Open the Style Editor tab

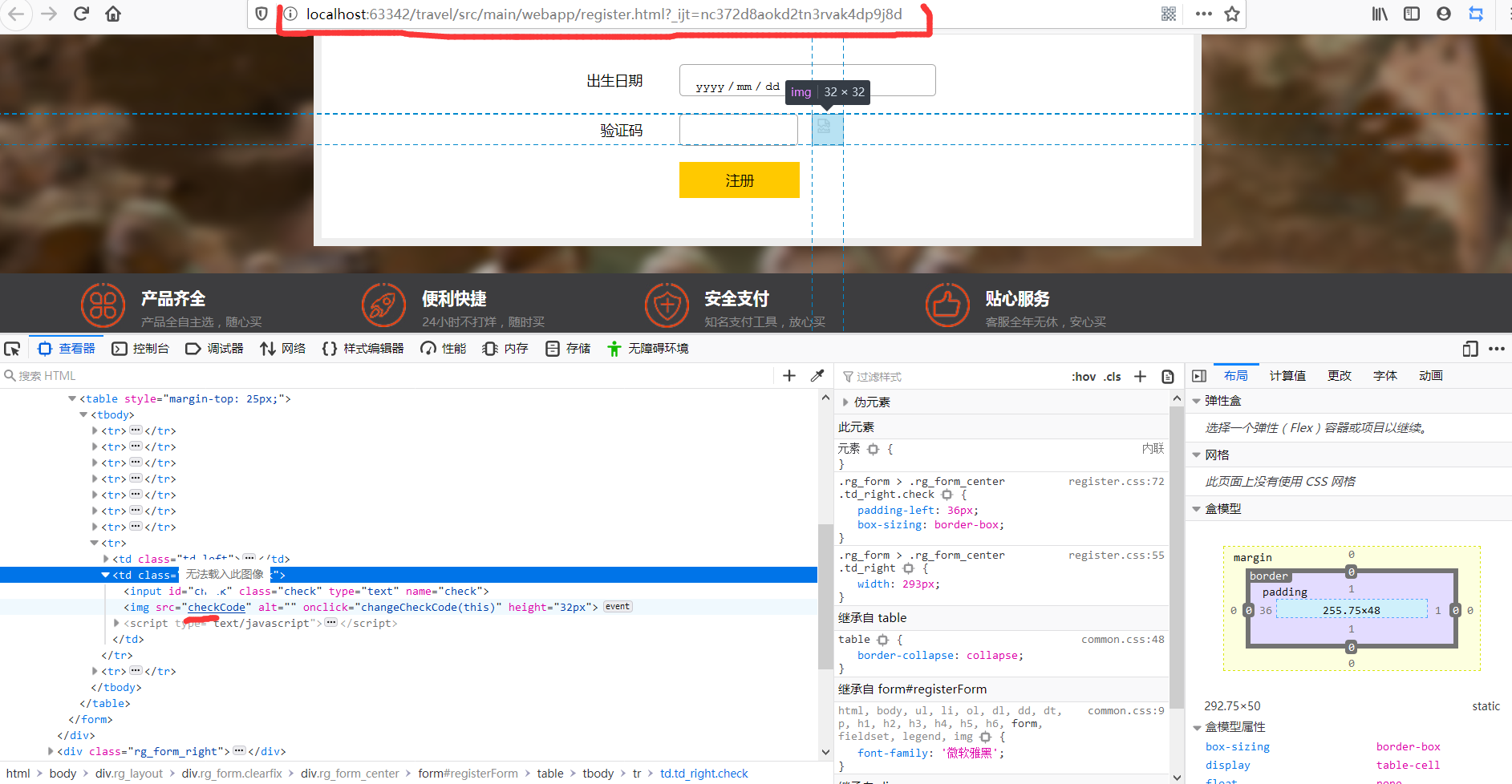click(x=363, y=349)
